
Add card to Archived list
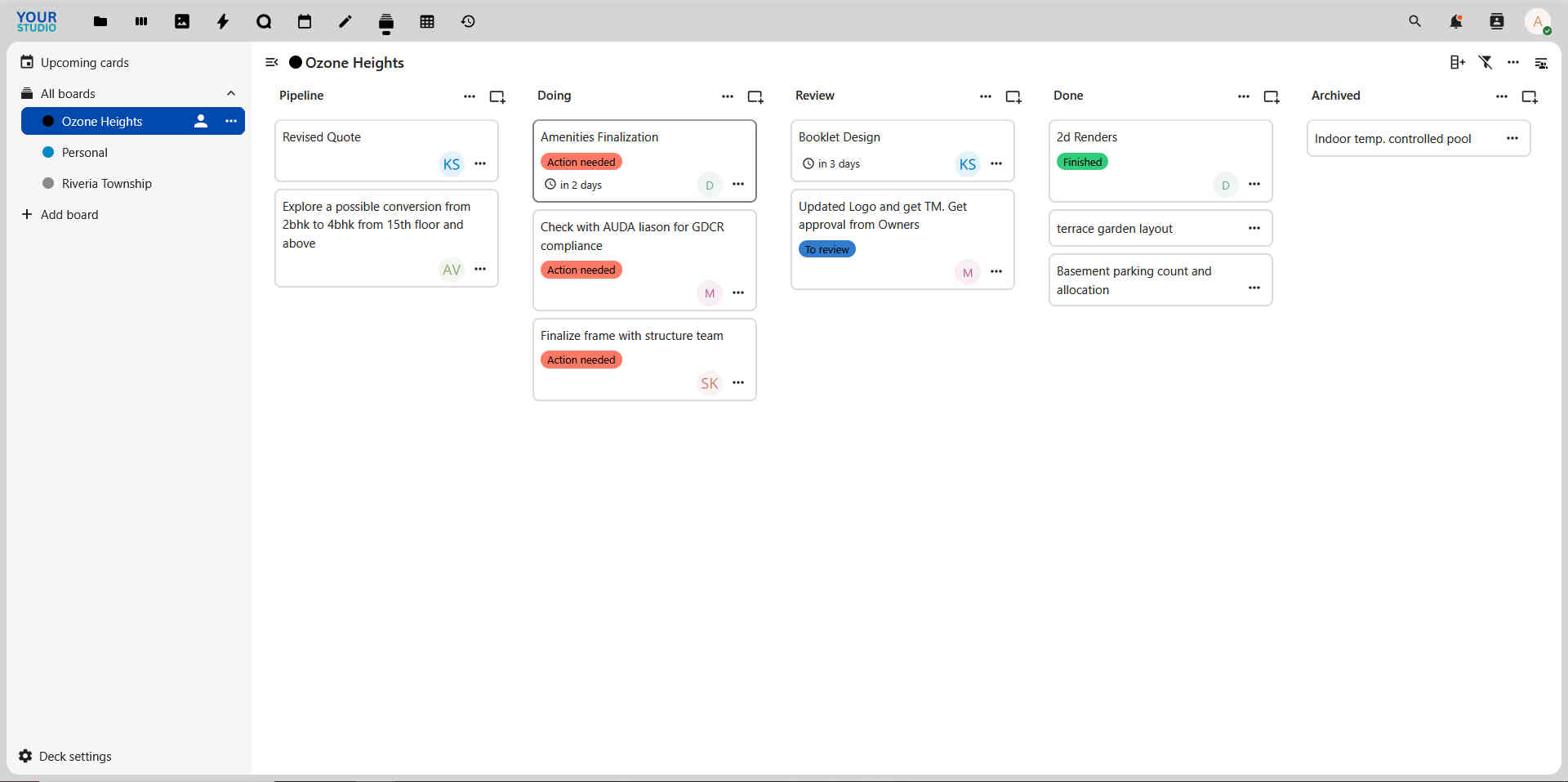[1530, 97]
